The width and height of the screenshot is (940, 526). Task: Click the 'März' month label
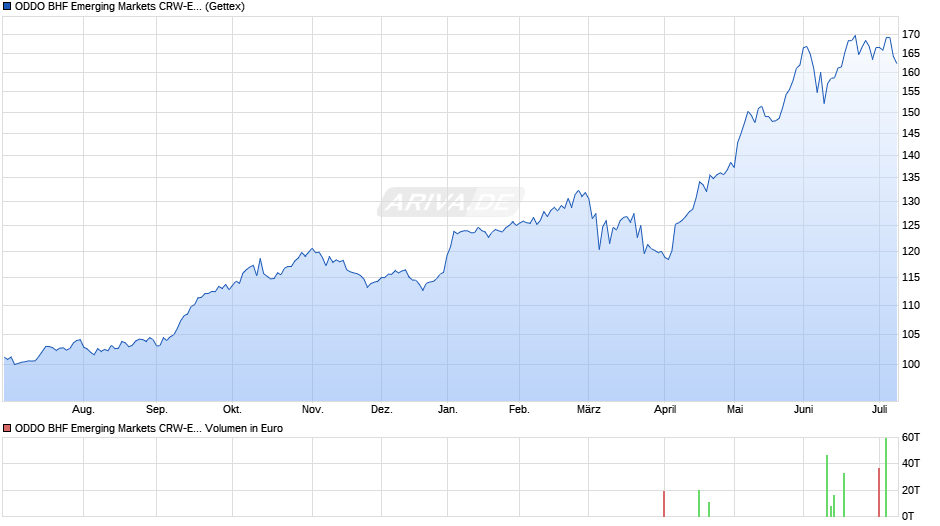pos(589,410)
